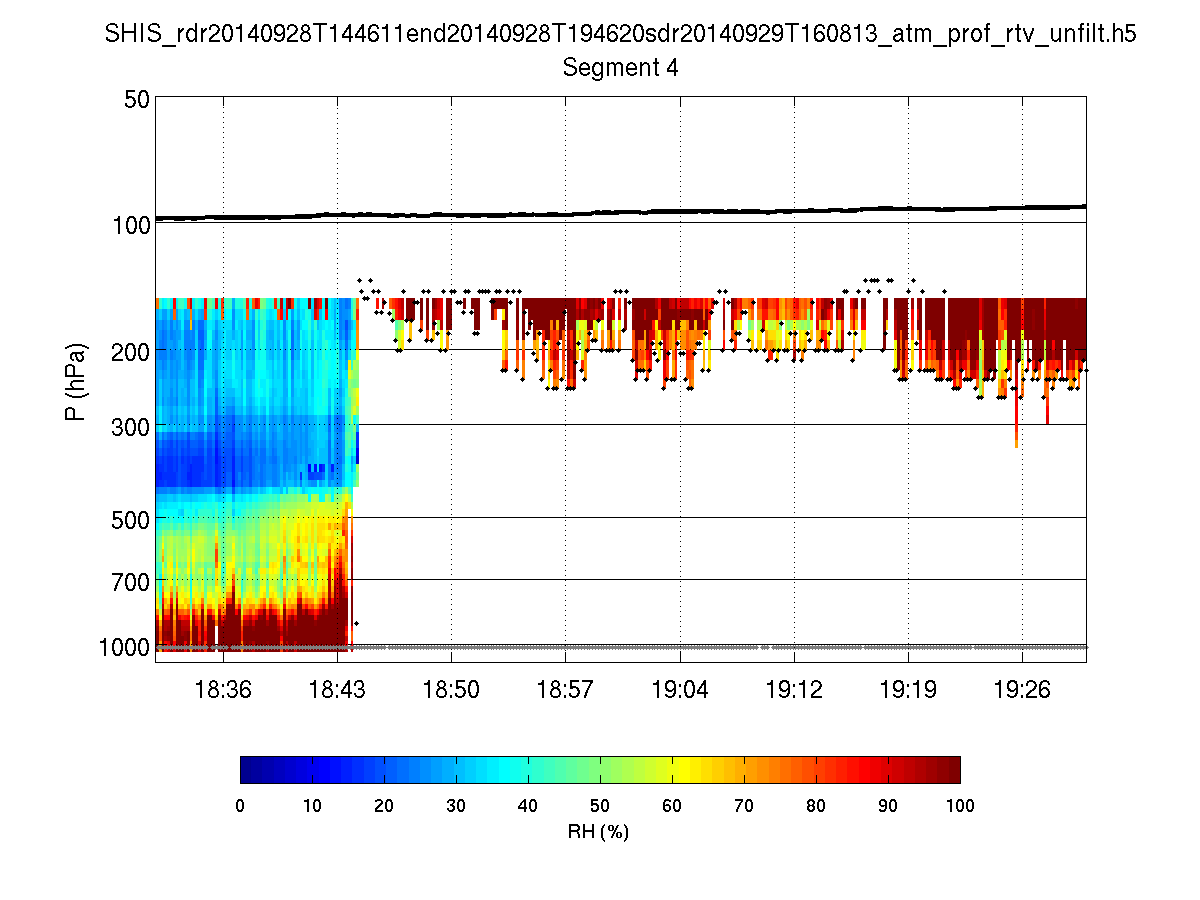
Task: Select the 18:57 time tick label
Action: [x=566, y=689]
